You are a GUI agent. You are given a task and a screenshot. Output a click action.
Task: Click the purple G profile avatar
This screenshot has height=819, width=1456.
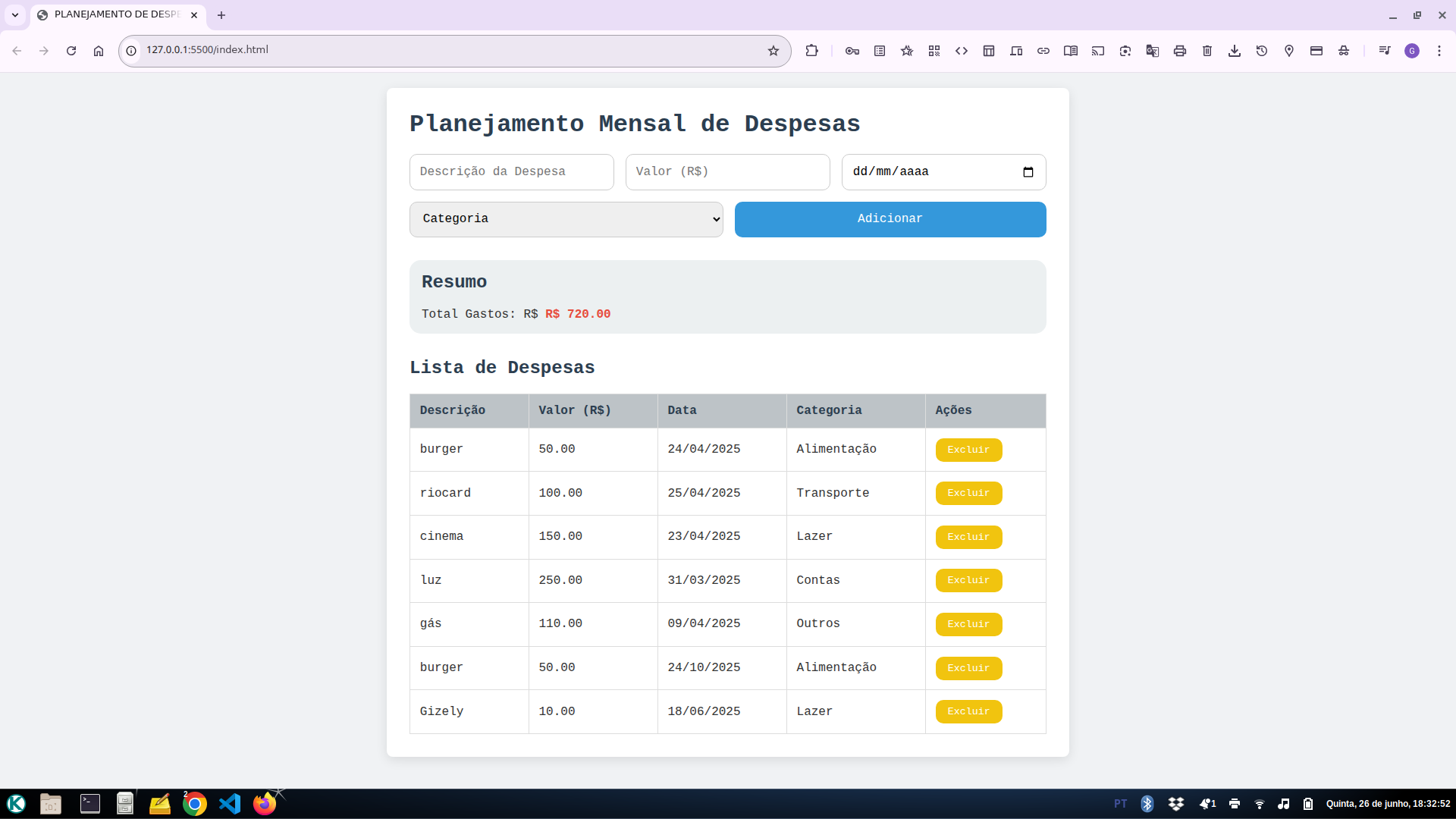[1412, 51]
